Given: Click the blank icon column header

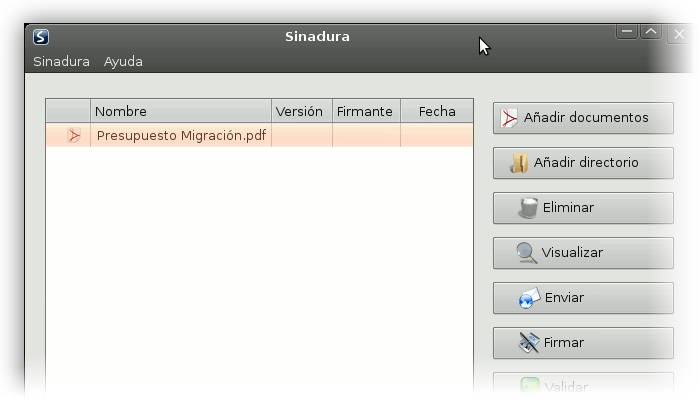Looking at the screenshot, I should point(68,111).
